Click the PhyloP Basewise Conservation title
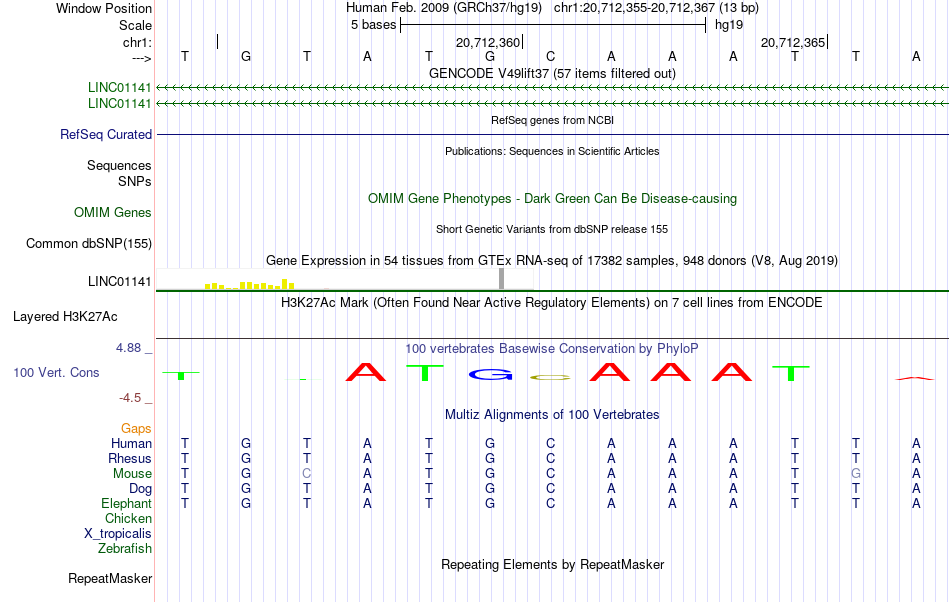 coord(552,348)
